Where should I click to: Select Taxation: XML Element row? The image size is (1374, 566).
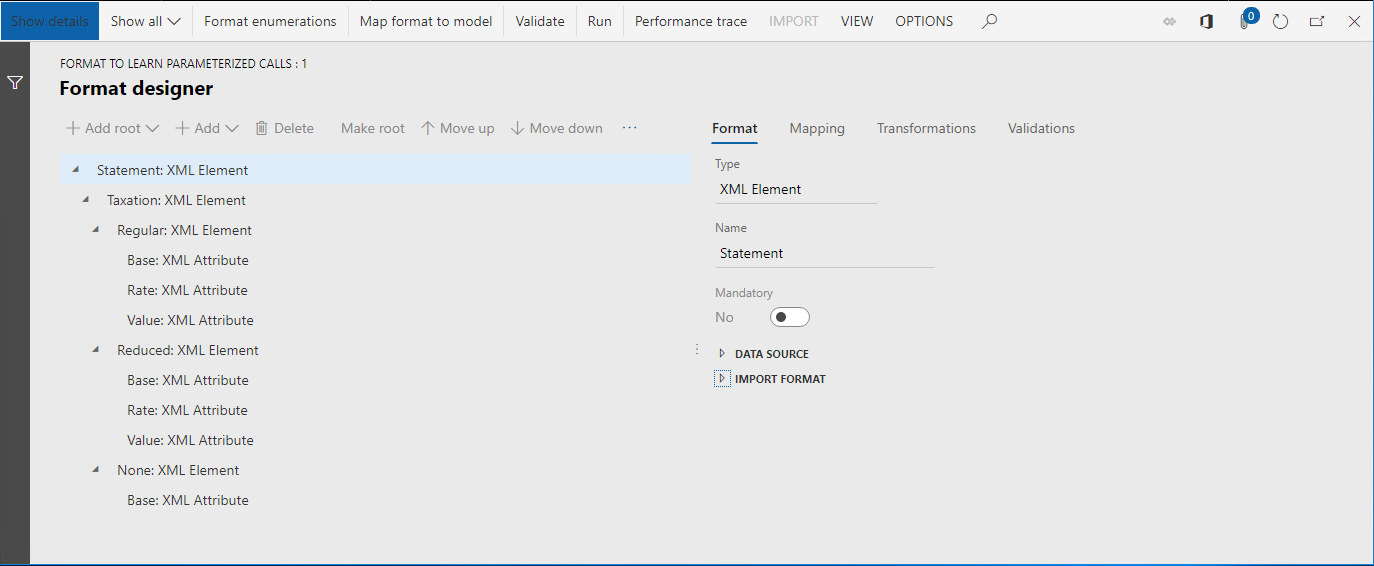[x=376, y=200]
